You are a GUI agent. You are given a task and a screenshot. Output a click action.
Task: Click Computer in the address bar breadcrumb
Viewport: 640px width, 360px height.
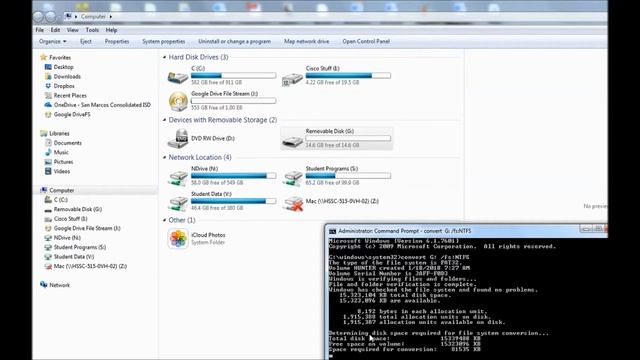pyautogui.click(x=93, y=16)
